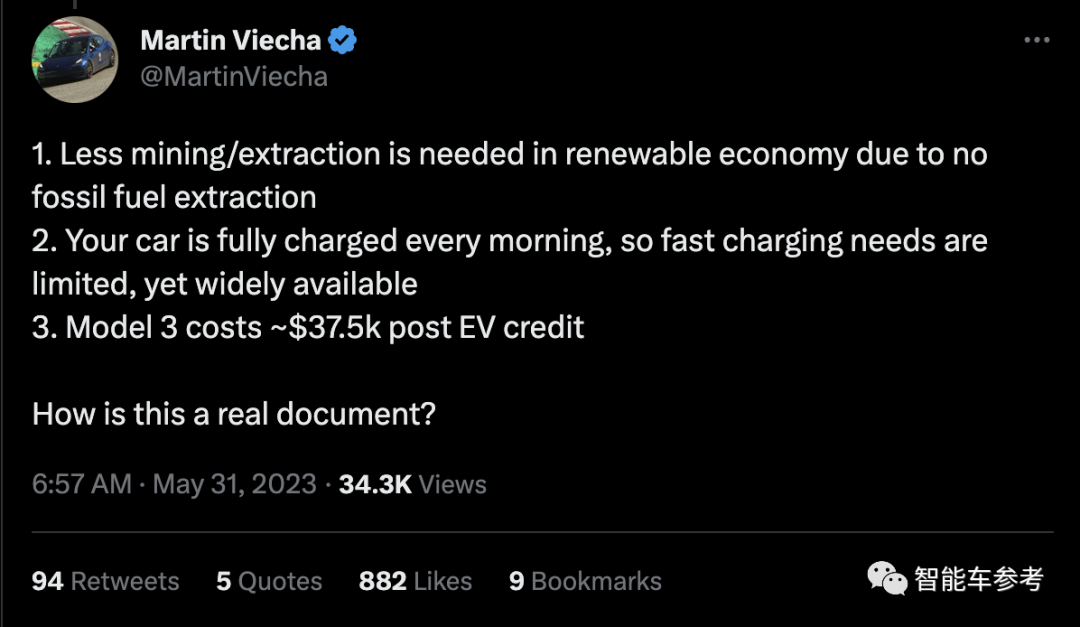Click the Martin Viecha display name
Viewport: 1080px width, 627px height.
point(230,40)
